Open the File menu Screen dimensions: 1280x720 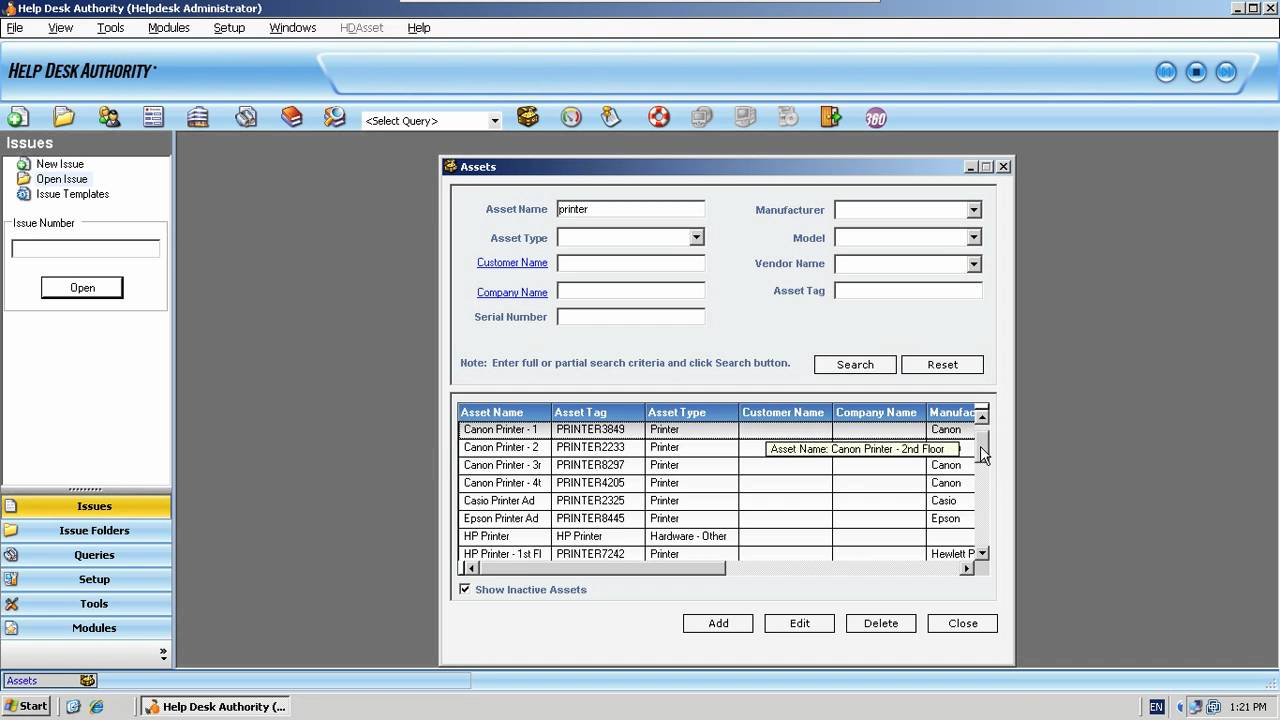click(15, 28)
